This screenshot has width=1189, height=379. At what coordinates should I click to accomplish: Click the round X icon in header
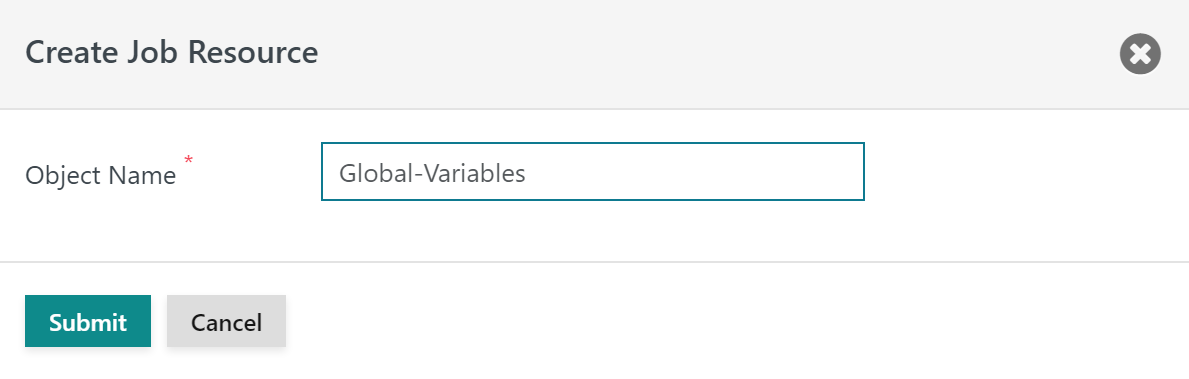click(x=1140, y=54)
